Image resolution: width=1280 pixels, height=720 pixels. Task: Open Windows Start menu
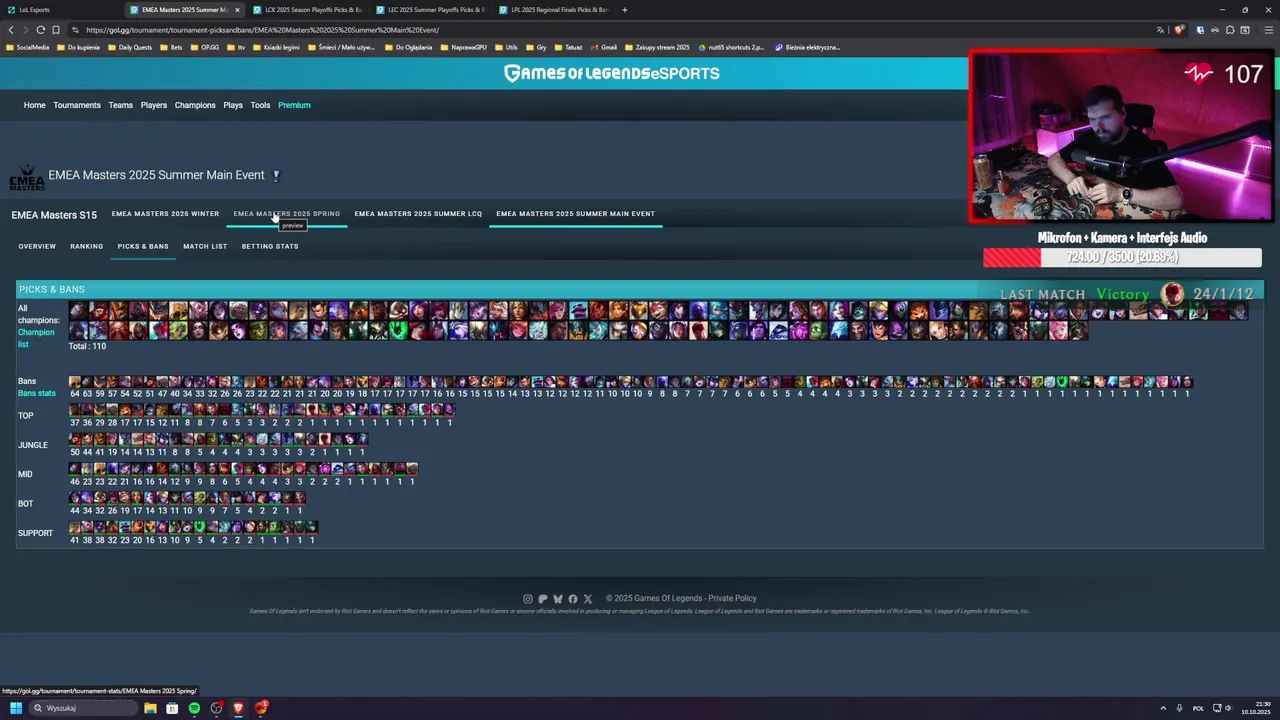tap(15, 708)
